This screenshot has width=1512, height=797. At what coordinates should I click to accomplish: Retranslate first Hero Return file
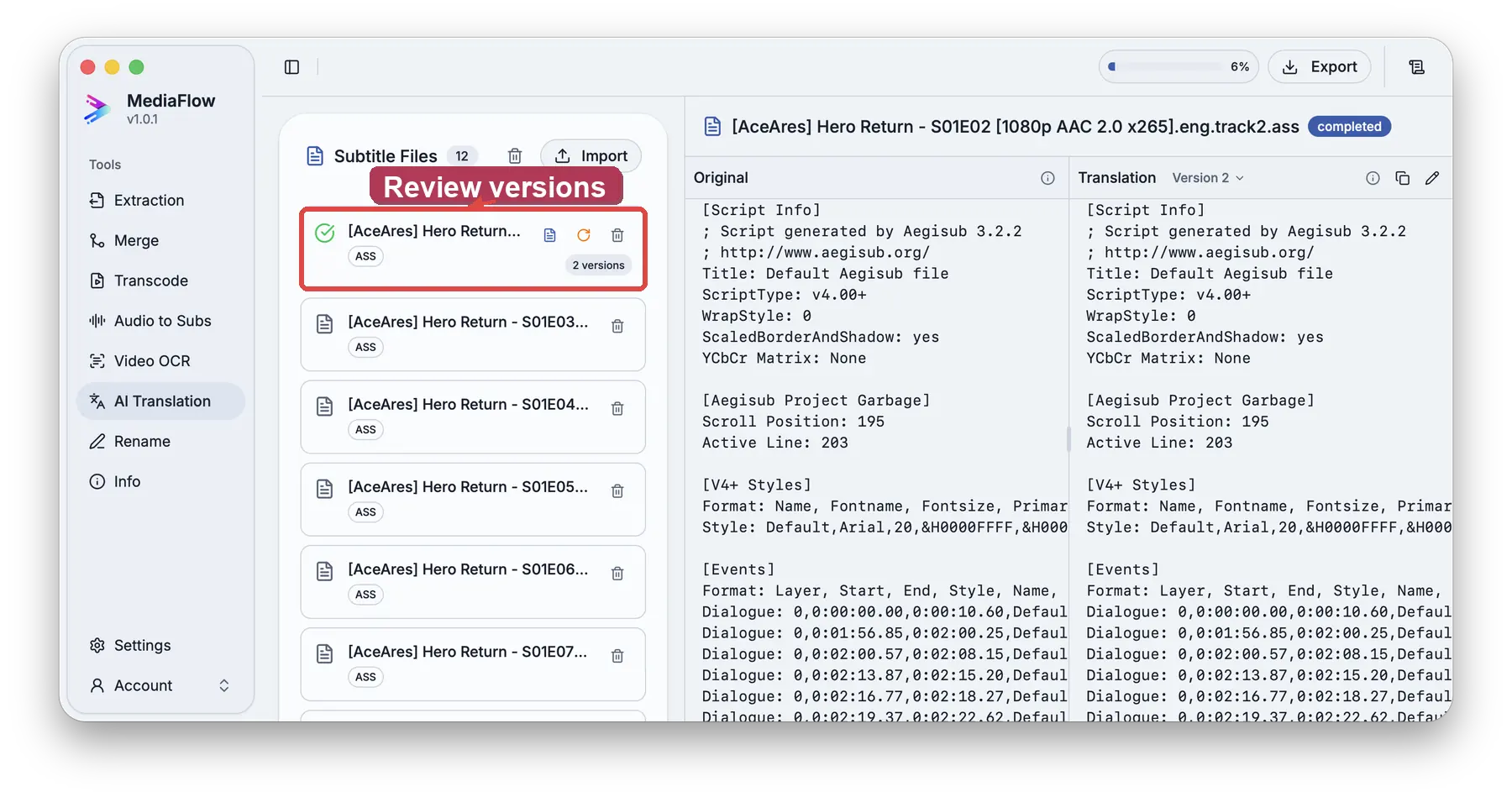pyautogui.click(x=584, y=235)
